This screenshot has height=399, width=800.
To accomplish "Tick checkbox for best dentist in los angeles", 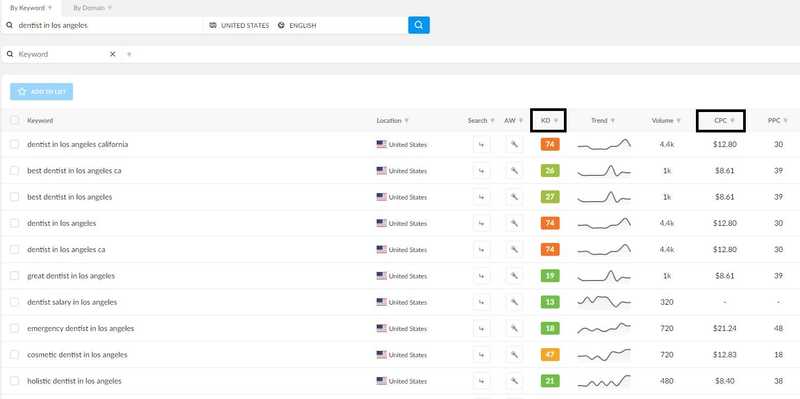I will (14, 197).
